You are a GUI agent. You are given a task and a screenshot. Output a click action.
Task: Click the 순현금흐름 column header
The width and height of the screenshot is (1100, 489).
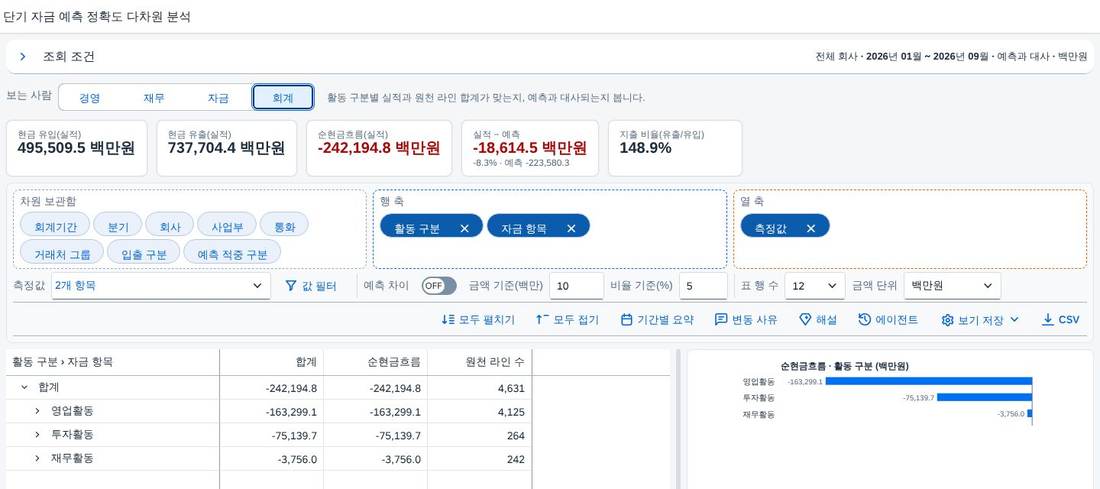pos(375,362)
